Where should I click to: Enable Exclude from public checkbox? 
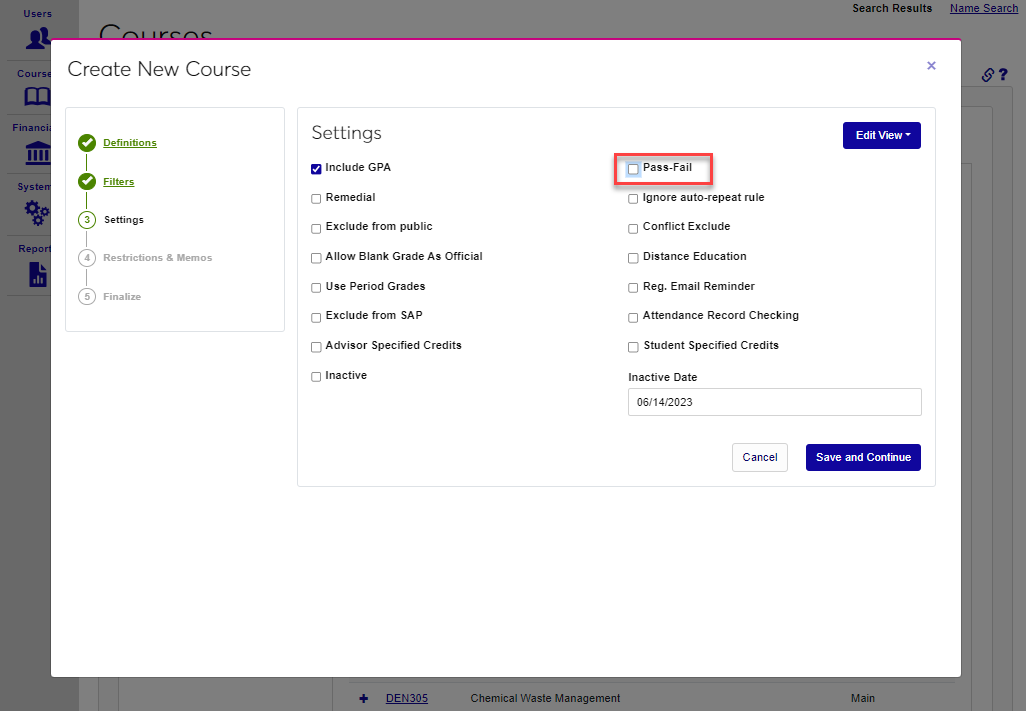pyautogui.click(x=316, y=228)
